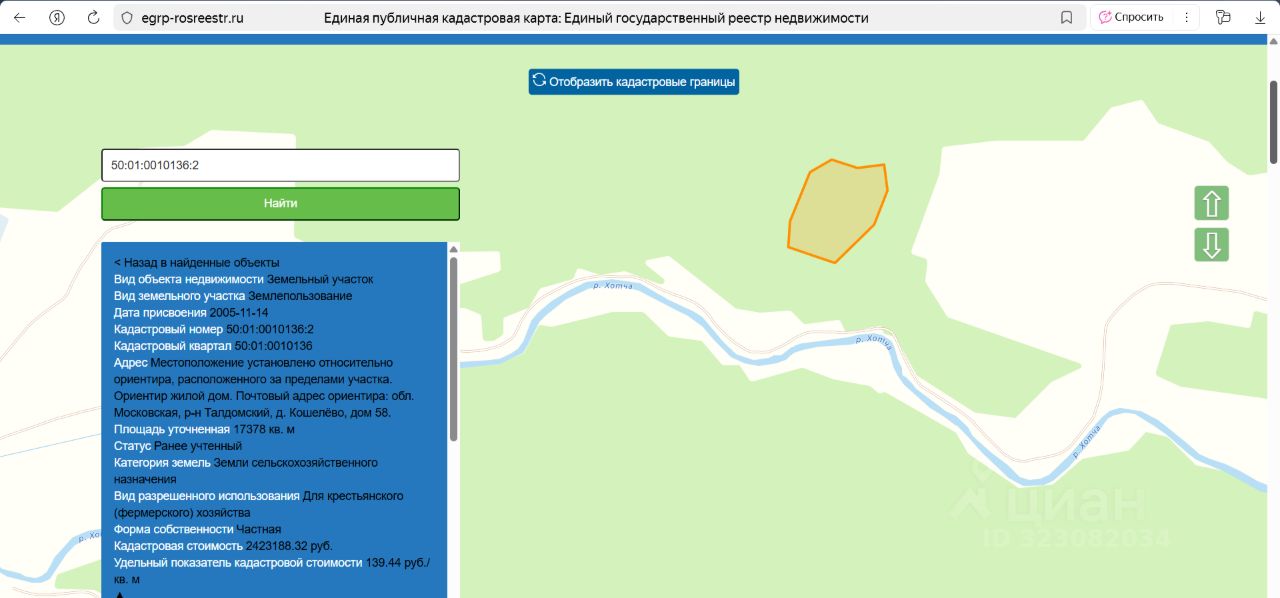Screen dimensions: 1280x598
Task: Click the page vertical scrollbar thumb
Action: click(x=1273, y=121)
